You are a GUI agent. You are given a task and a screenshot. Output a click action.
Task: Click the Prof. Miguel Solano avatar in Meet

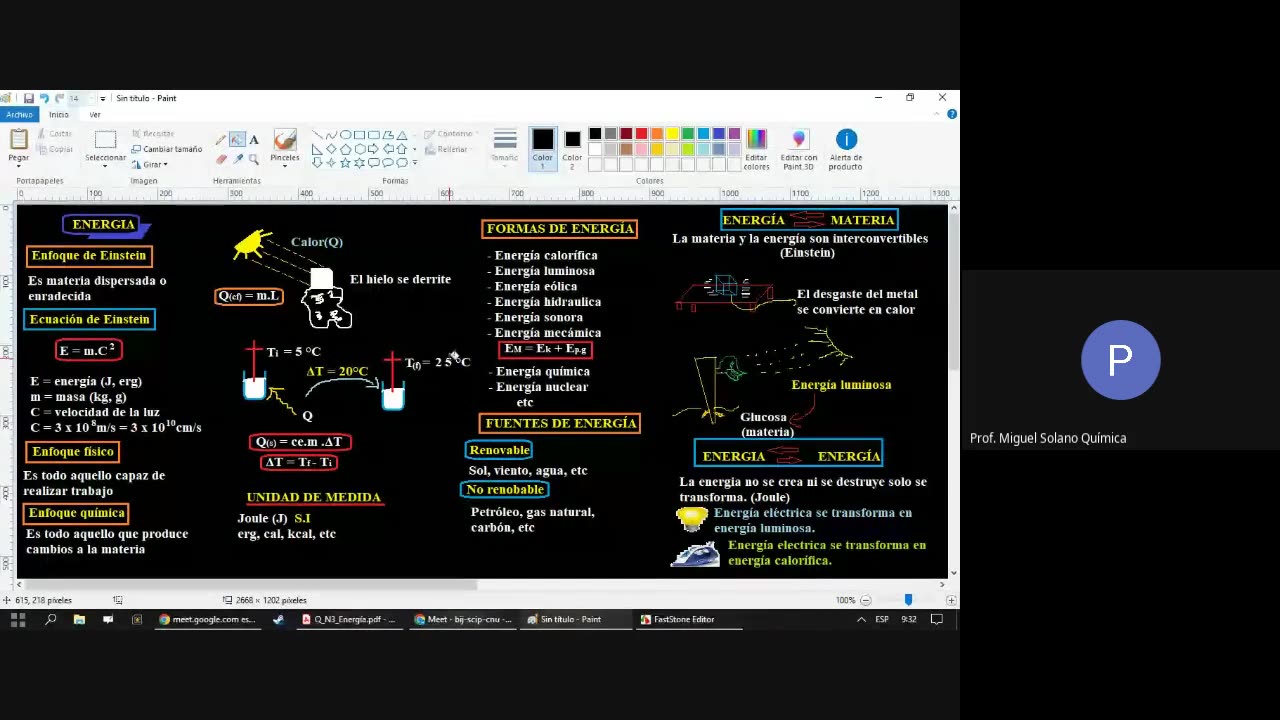1120,360
